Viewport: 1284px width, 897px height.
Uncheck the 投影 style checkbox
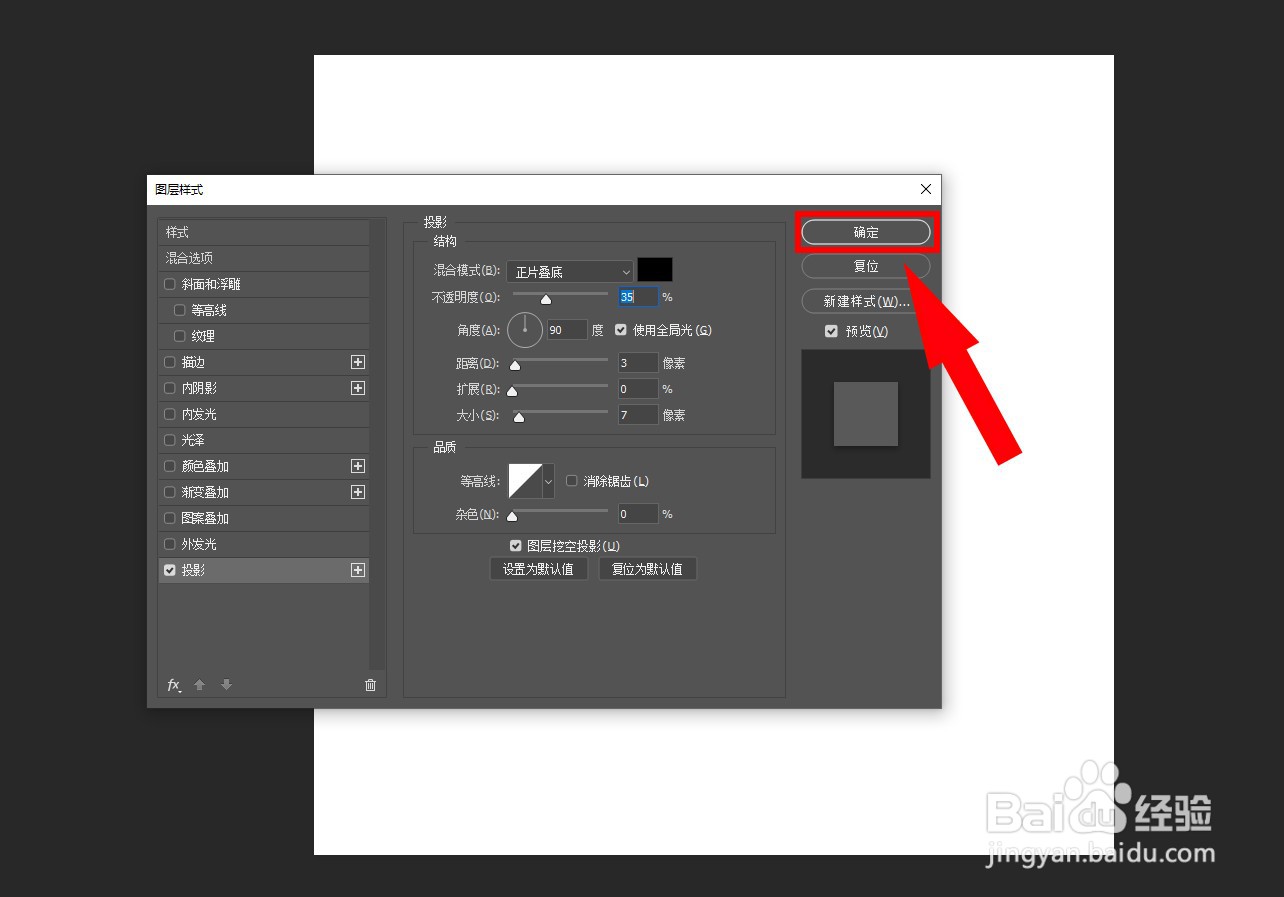(x=170, y=570)
